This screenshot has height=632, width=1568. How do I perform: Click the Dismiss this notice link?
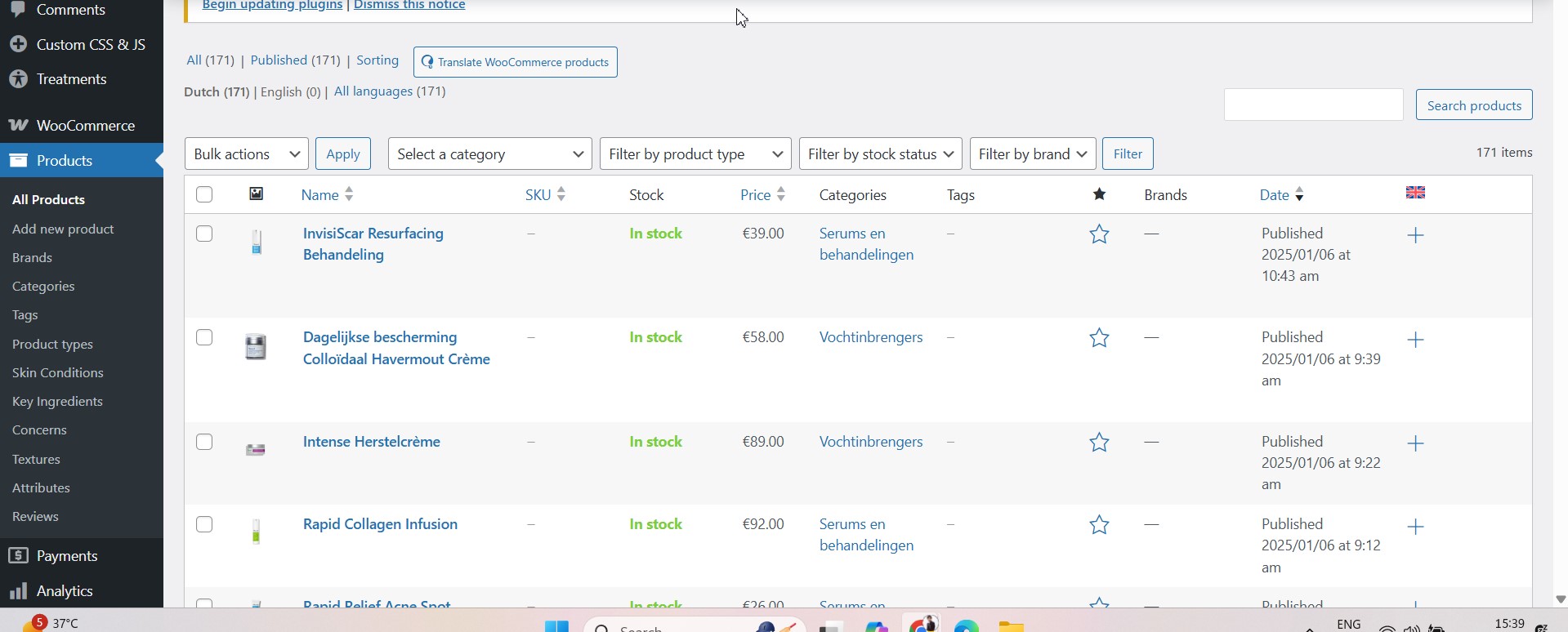point(409,5)
